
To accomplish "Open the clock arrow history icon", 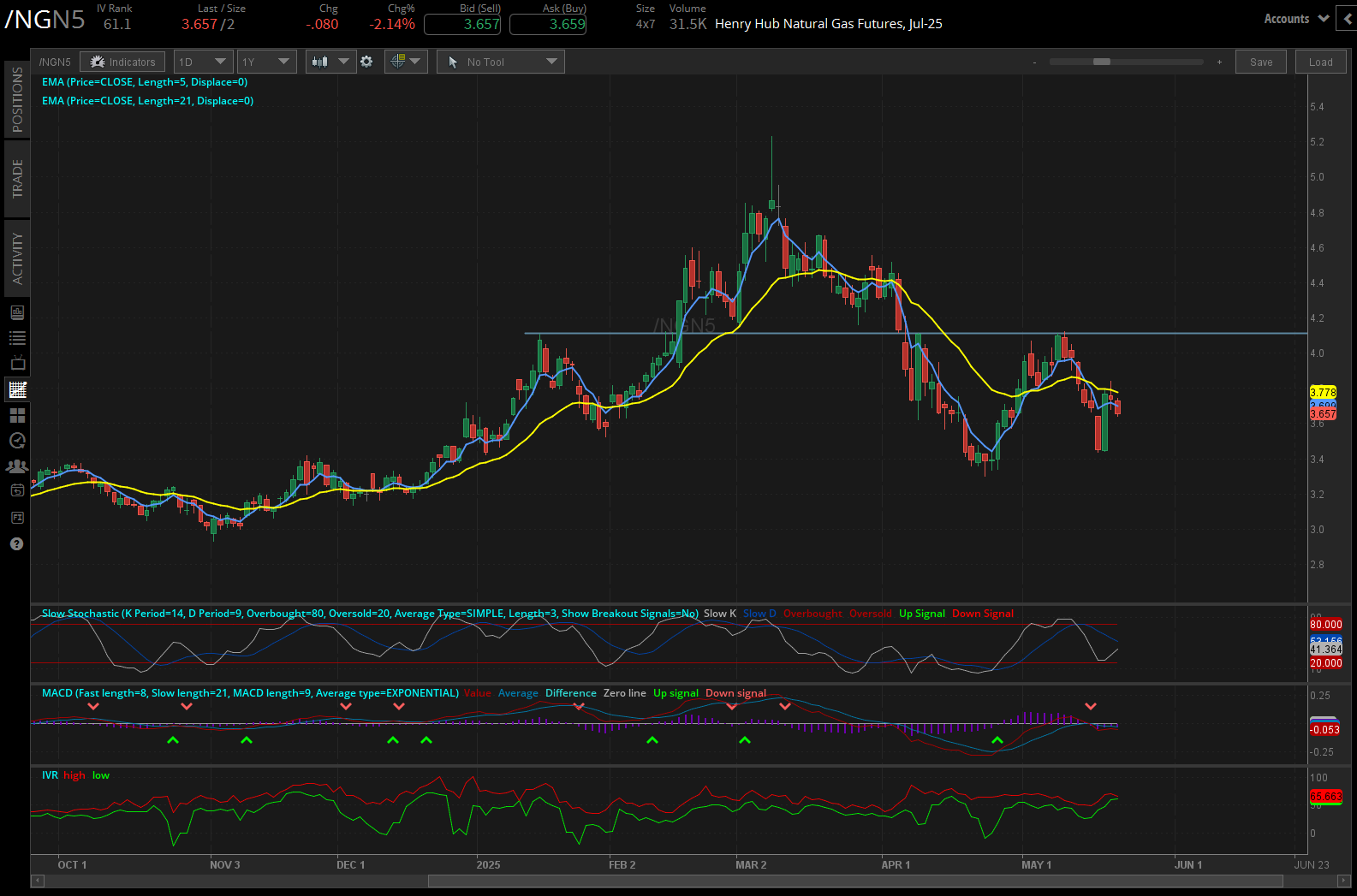I will point(17,441).
